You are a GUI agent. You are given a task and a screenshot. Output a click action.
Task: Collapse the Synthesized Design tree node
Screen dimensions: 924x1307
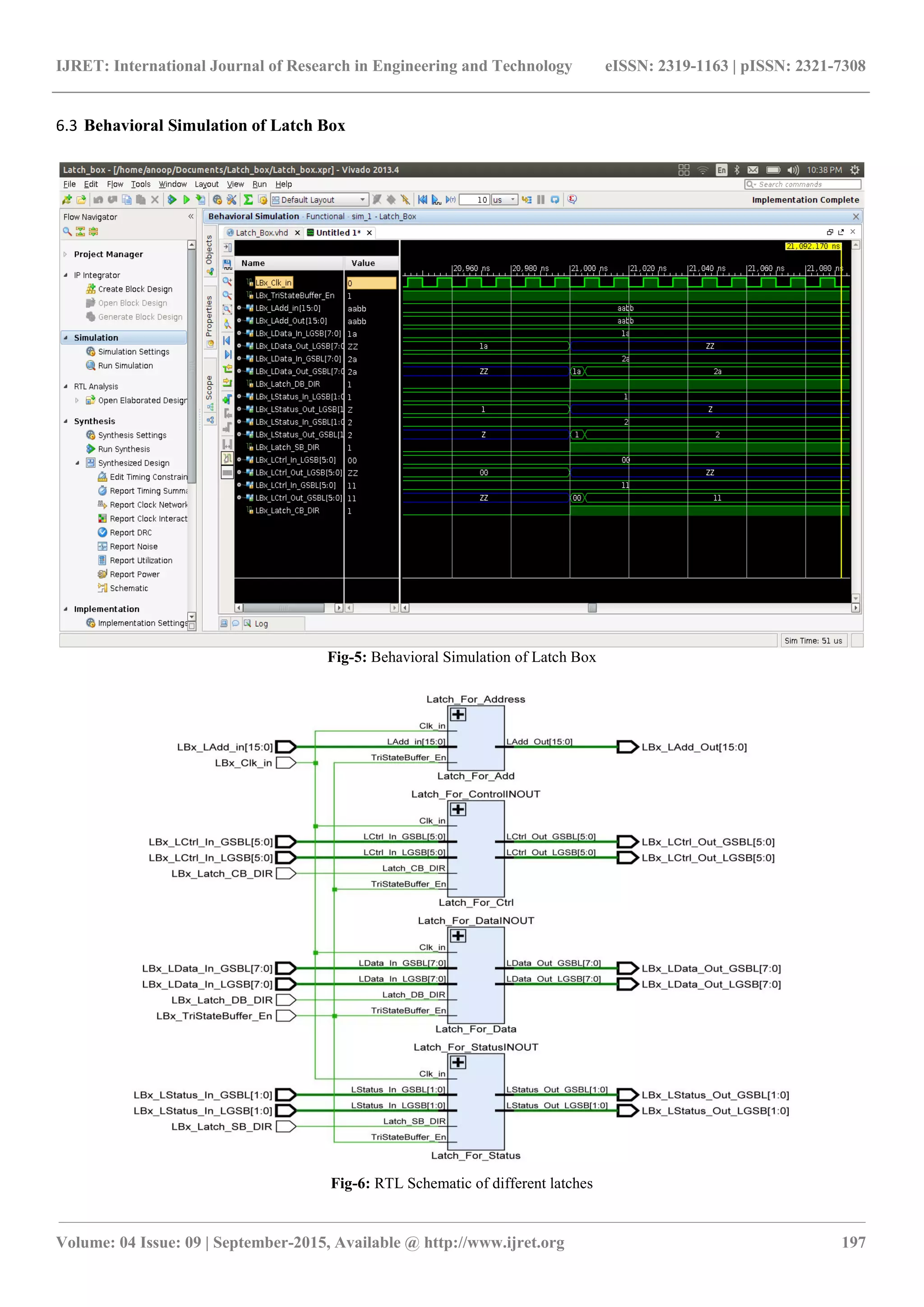(x=78, y=463)
